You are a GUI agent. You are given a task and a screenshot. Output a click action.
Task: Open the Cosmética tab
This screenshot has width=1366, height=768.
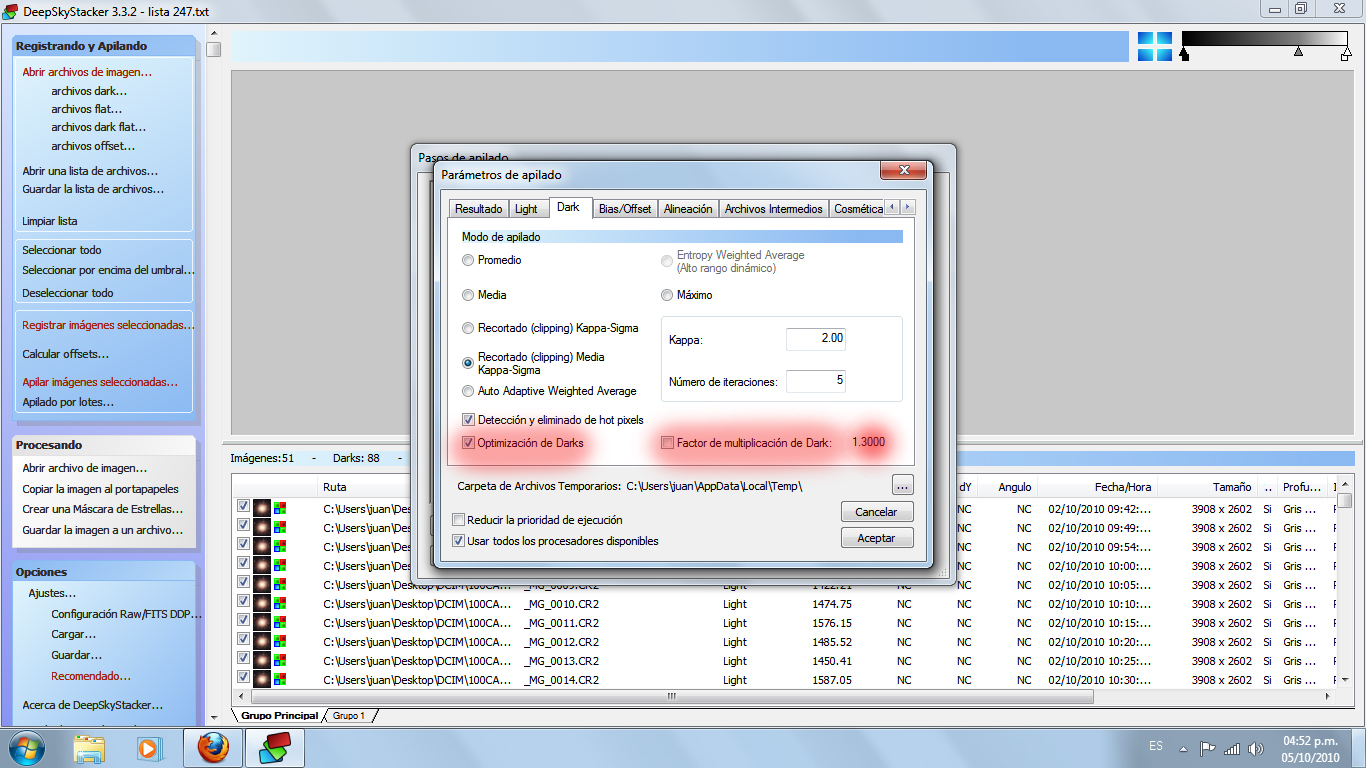pos(858,209)
